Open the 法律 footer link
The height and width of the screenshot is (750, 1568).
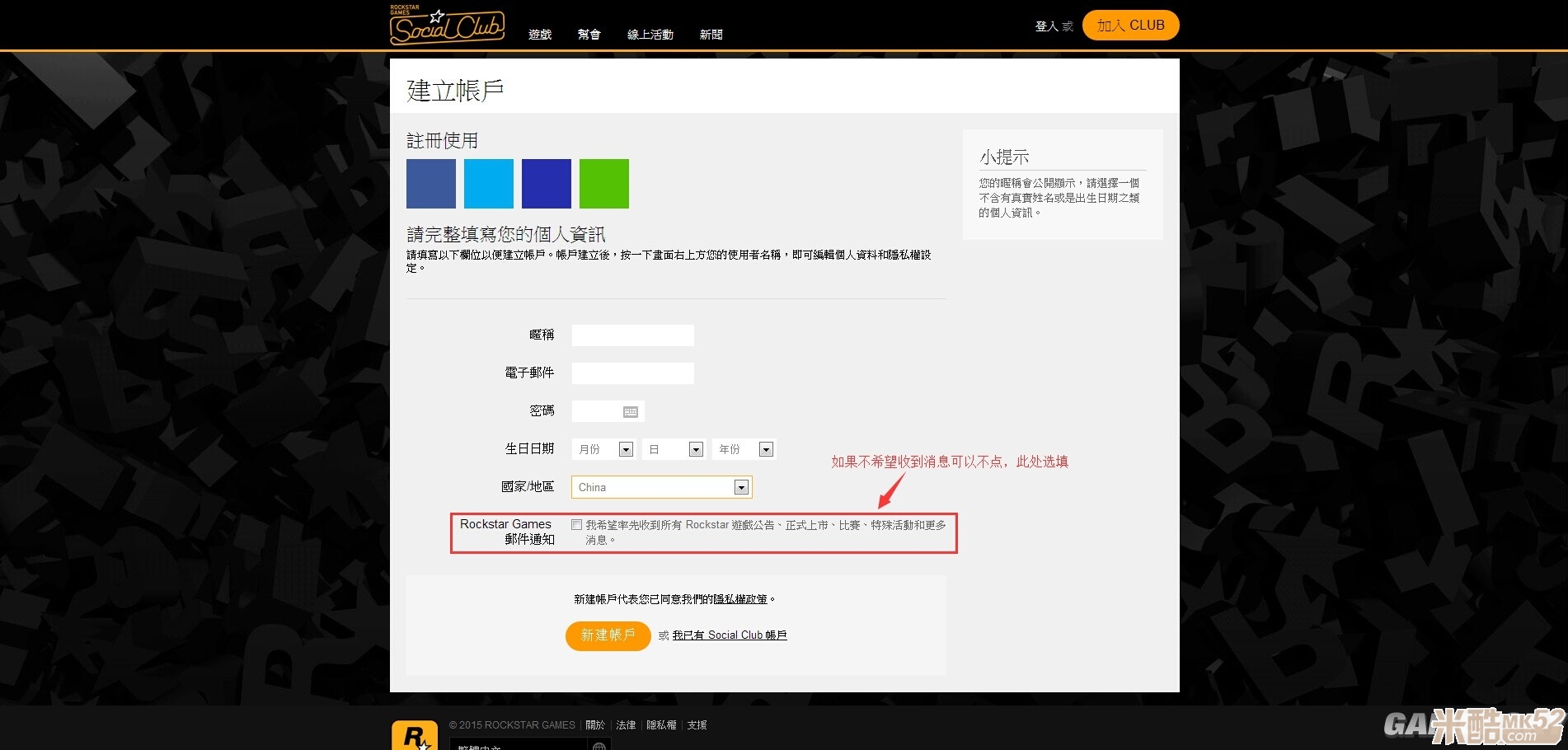[626, 725]
